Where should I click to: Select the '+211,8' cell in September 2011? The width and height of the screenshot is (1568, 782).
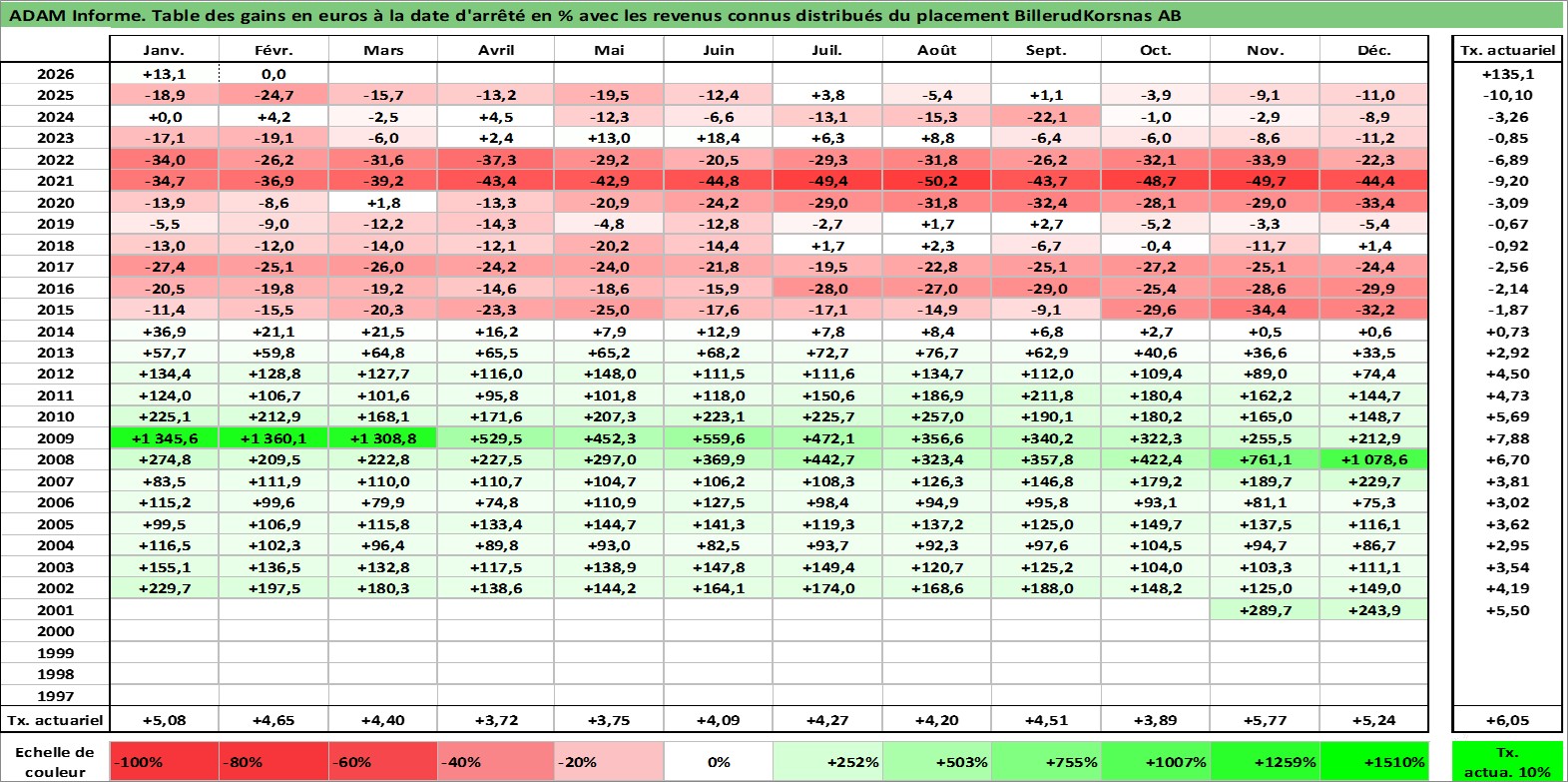tap(1046, 395)
